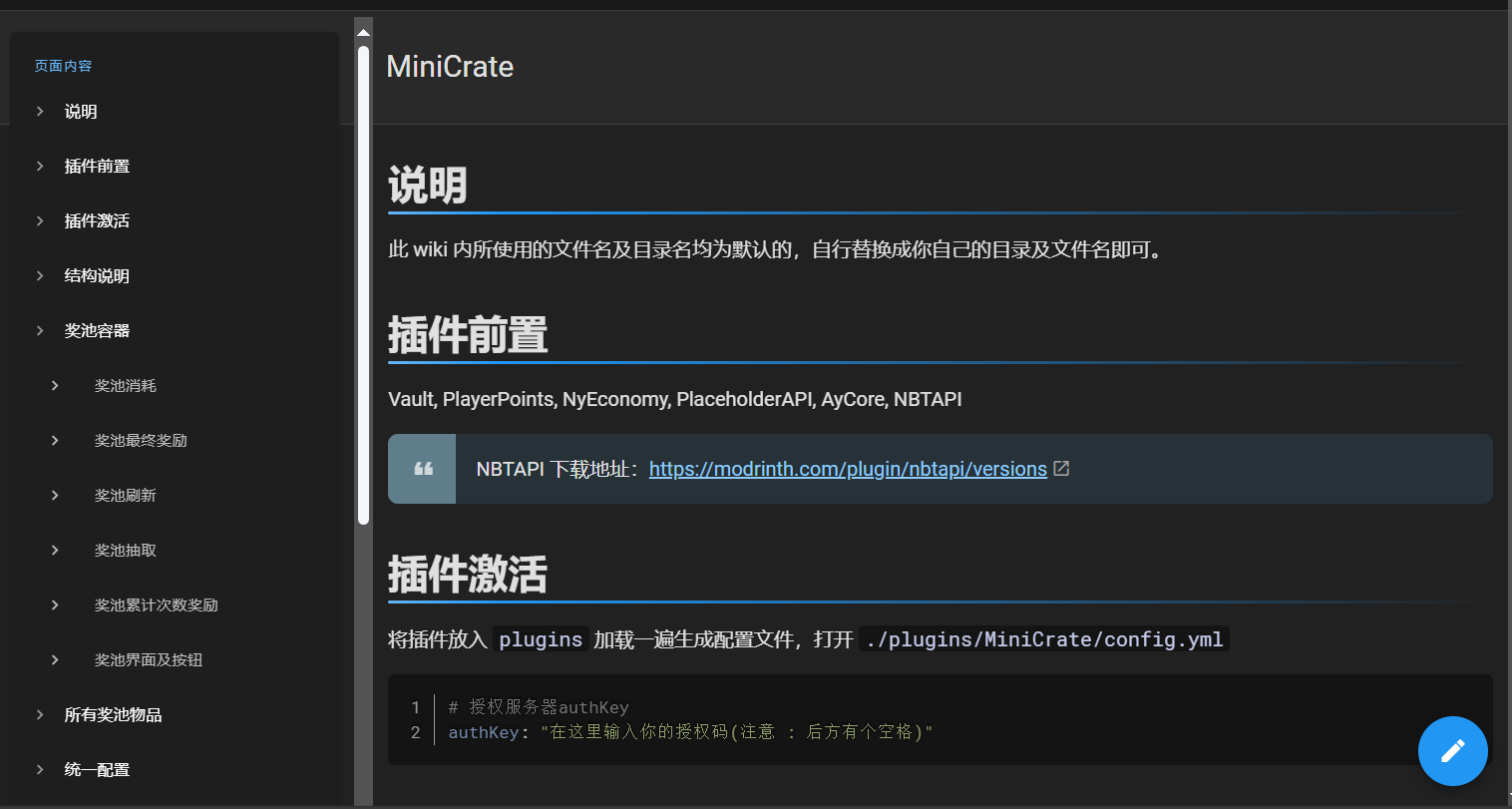Expand the 奖池累计次数奖励 chevron

click(55, 606)
